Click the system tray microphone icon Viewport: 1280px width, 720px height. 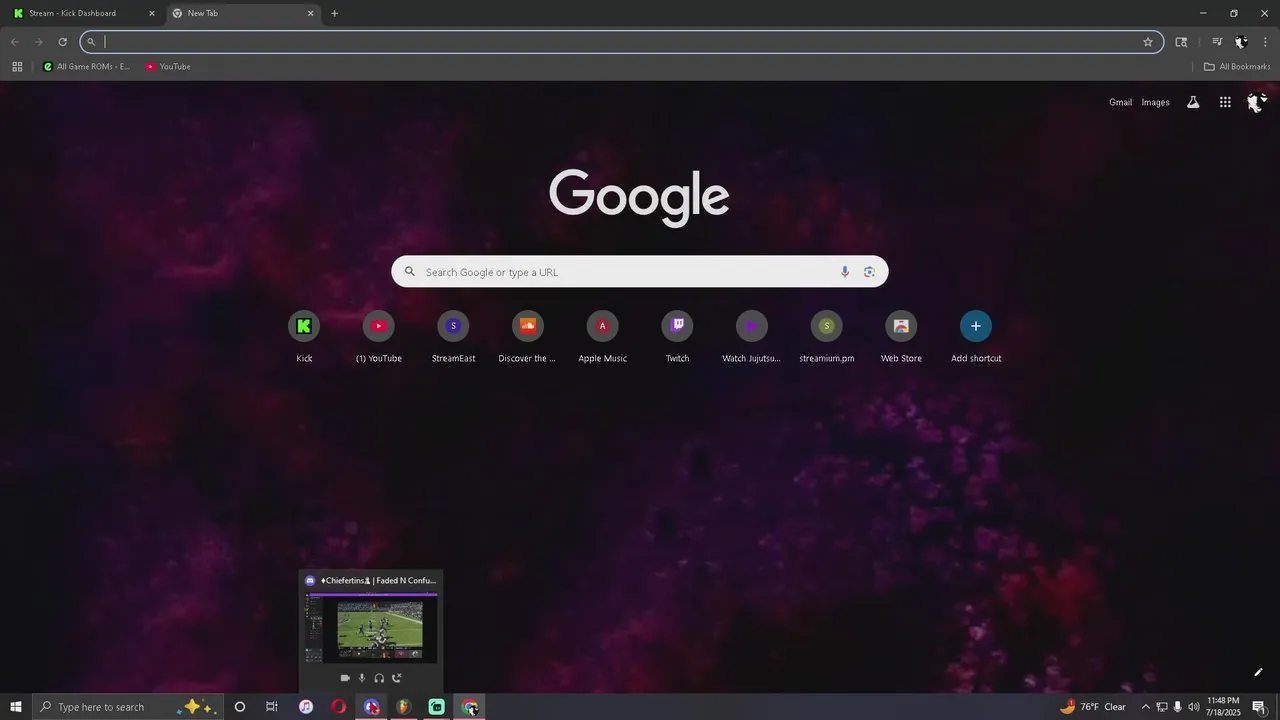pyautogui.click(x=1178, y=707)
